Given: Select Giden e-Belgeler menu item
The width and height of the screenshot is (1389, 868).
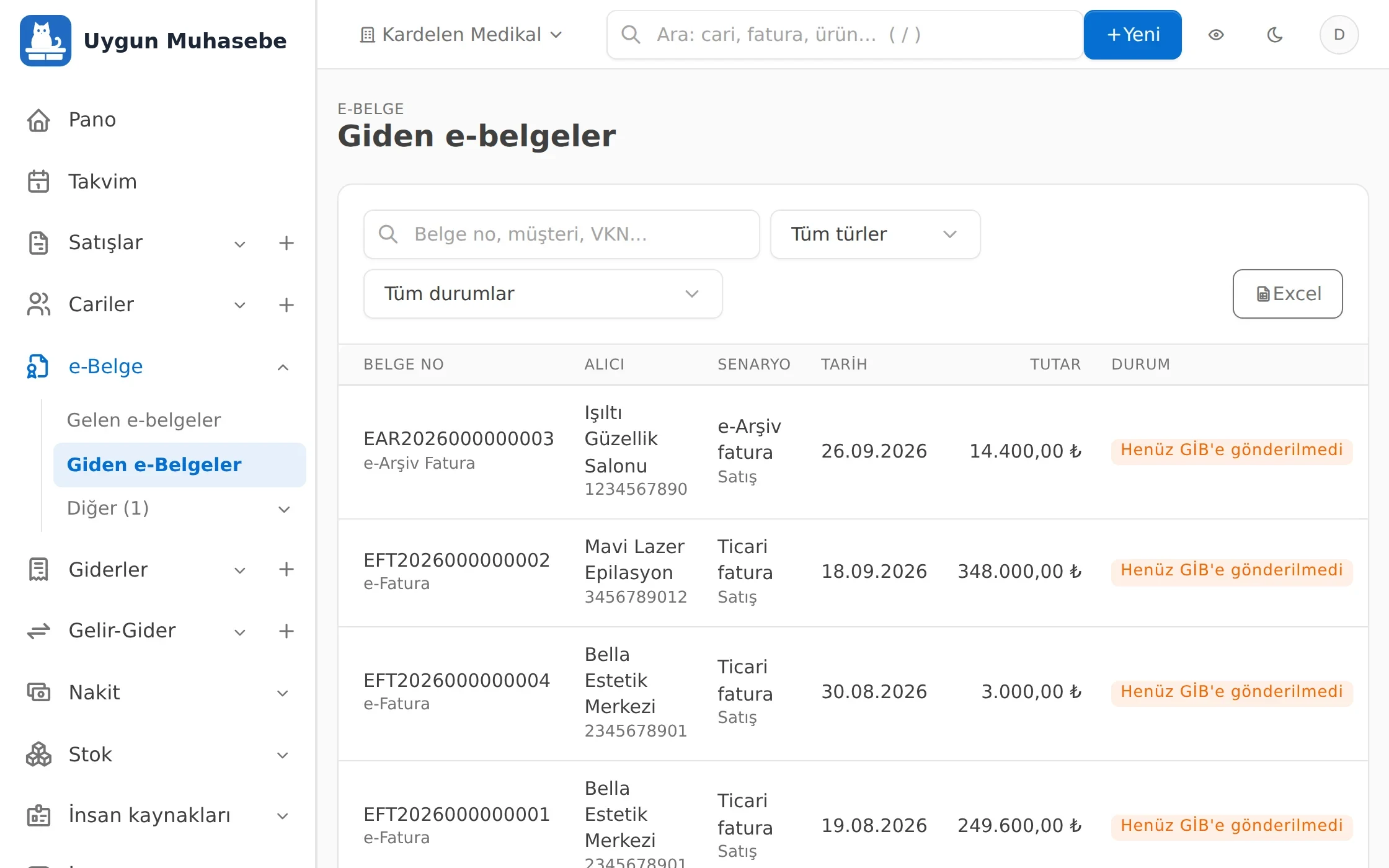Looking at the screenshot, I should pyautogui.click(x=179, y=465).
